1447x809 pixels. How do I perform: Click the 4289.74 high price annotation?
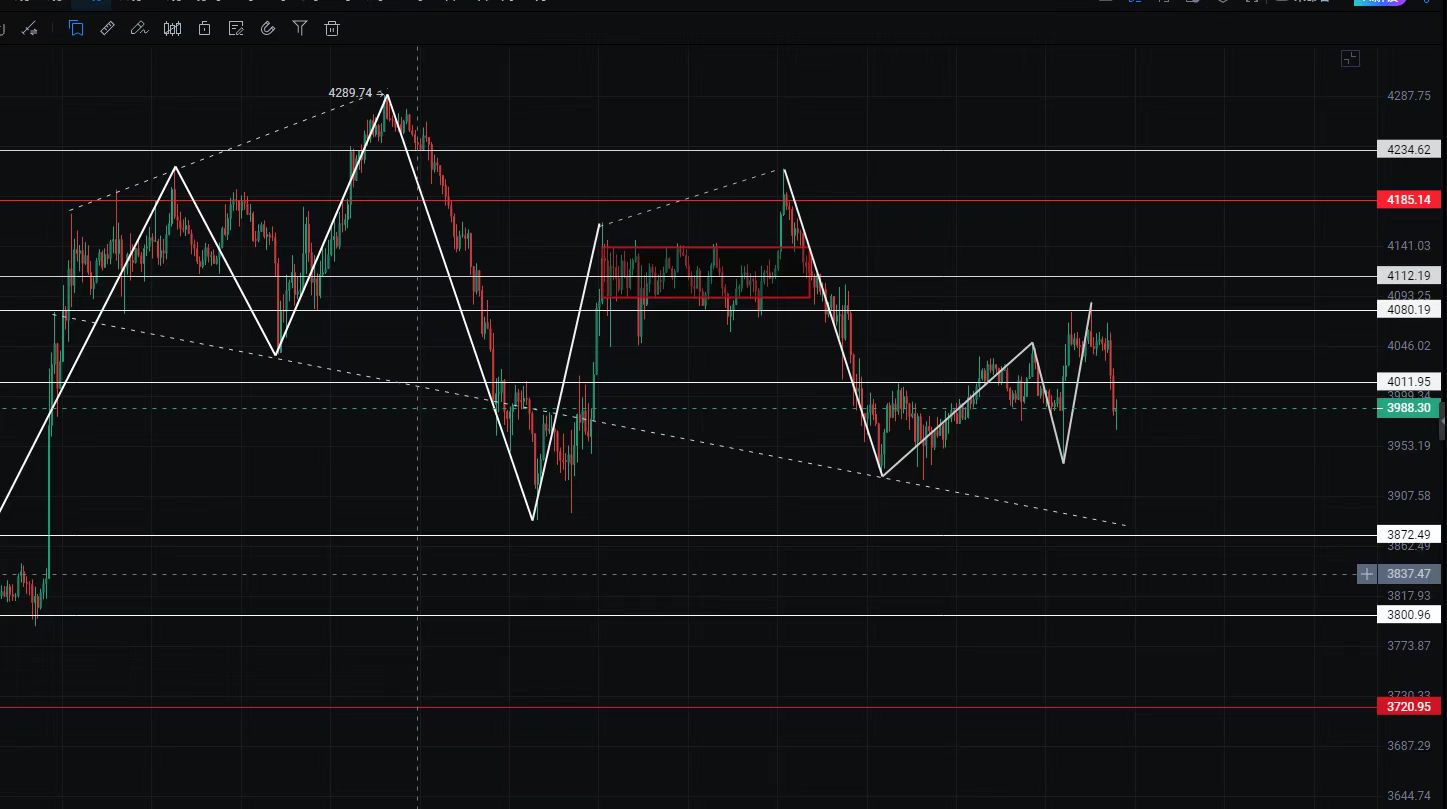350,93
